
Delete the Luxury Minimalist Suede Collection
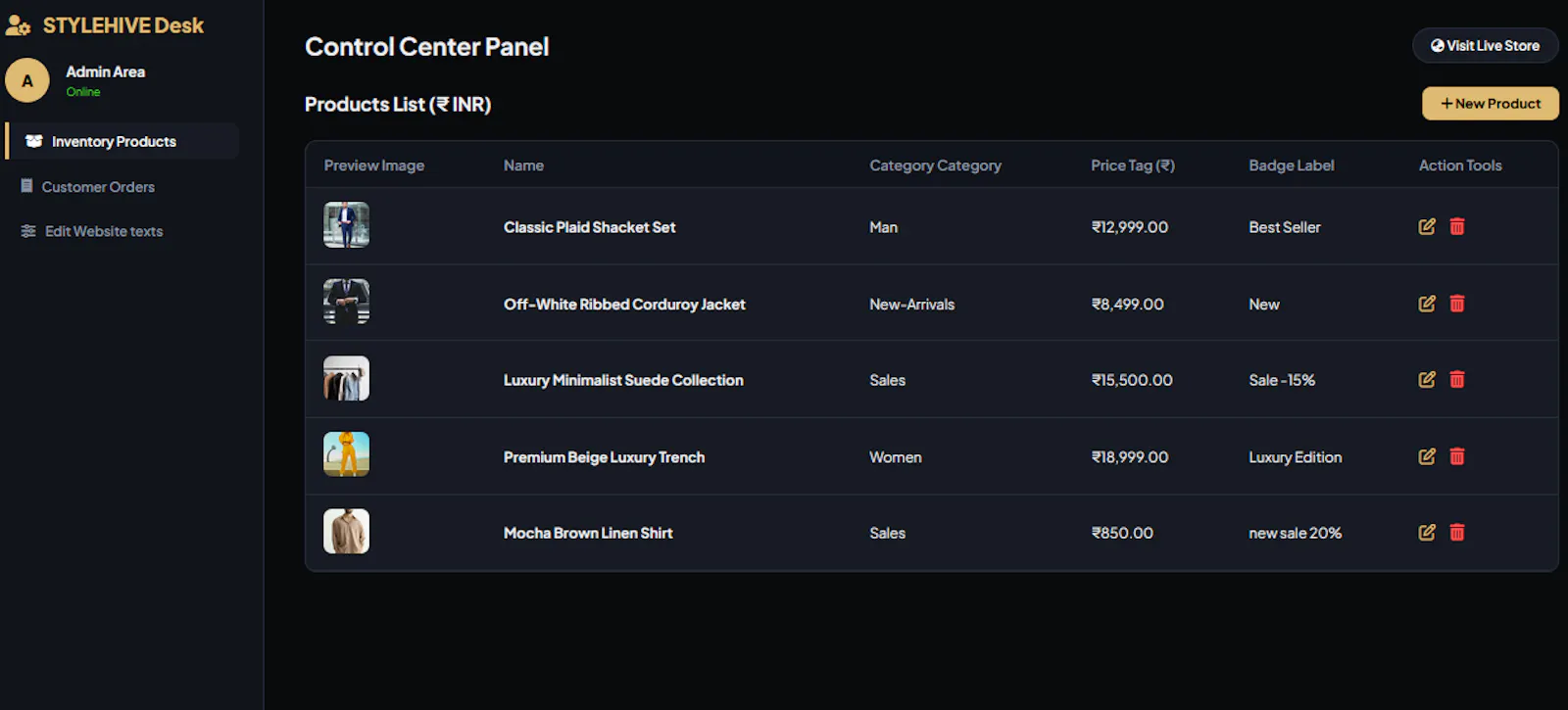coord(1457,379)
